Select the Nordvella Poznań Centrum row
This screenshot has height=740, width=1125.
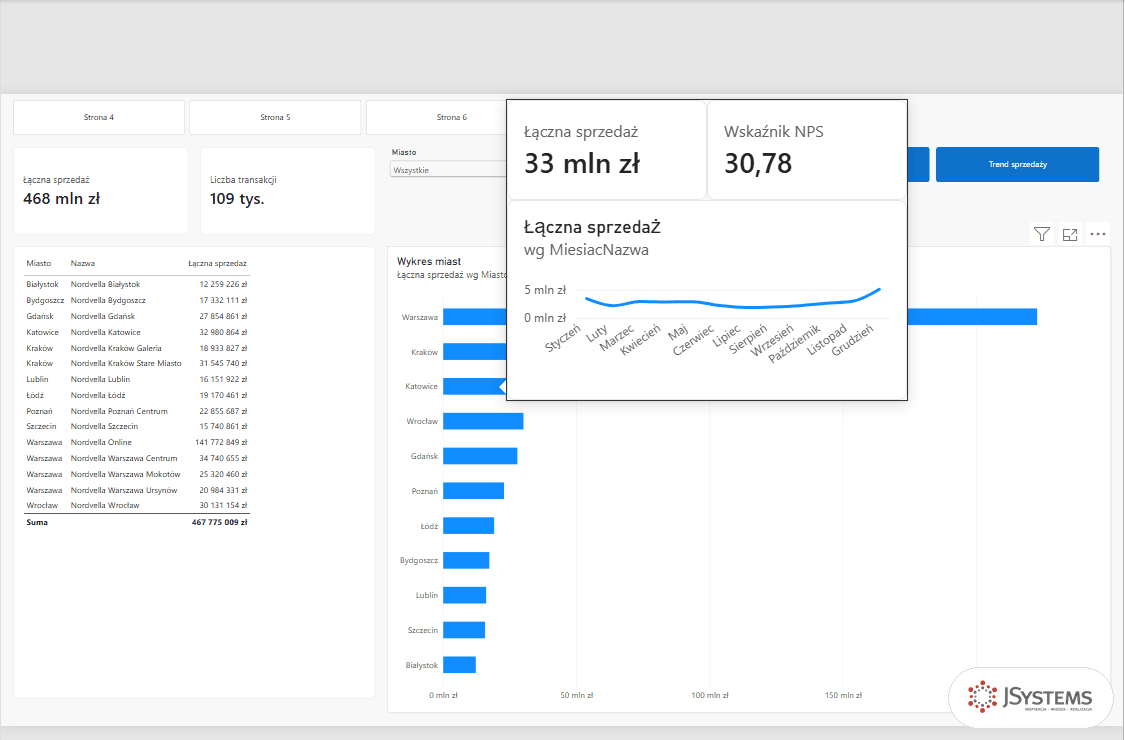point(136,411)
